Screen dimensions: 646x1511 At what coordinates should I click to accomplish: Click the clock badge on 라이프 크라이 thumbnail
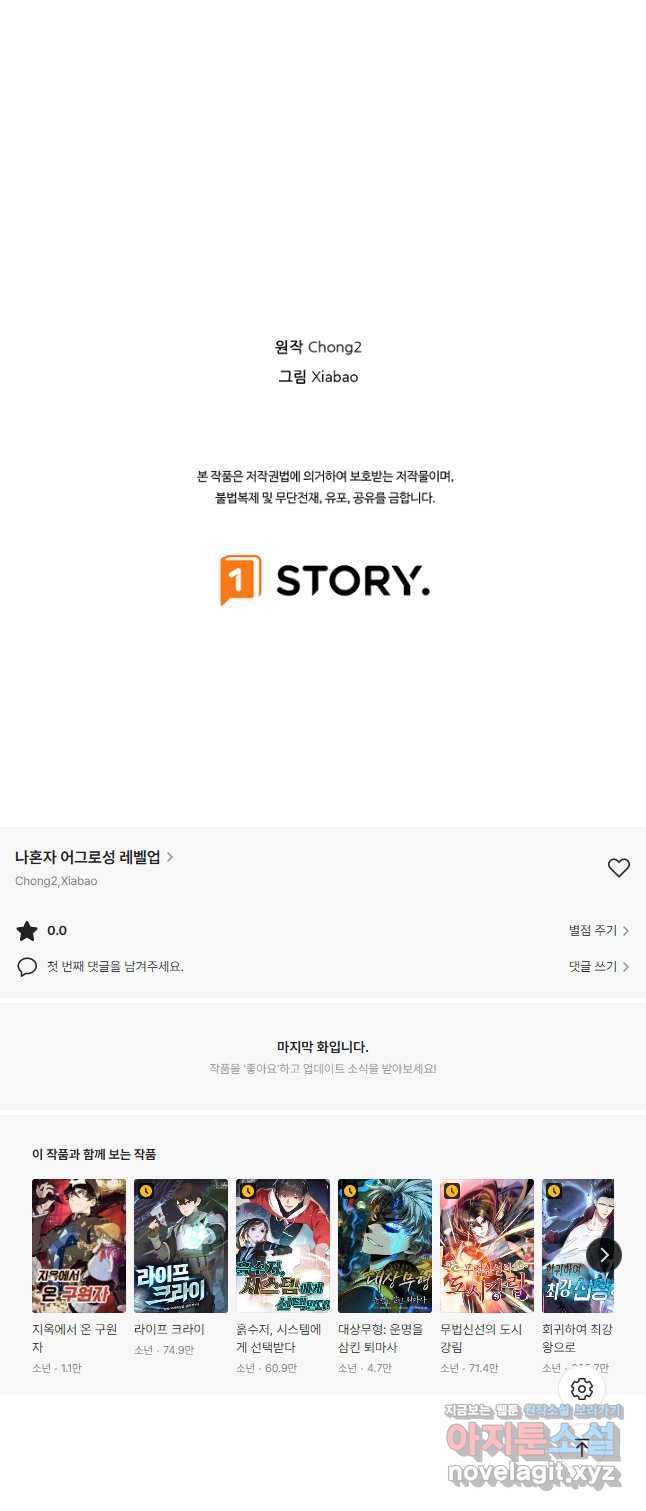tap(146, 1191)
